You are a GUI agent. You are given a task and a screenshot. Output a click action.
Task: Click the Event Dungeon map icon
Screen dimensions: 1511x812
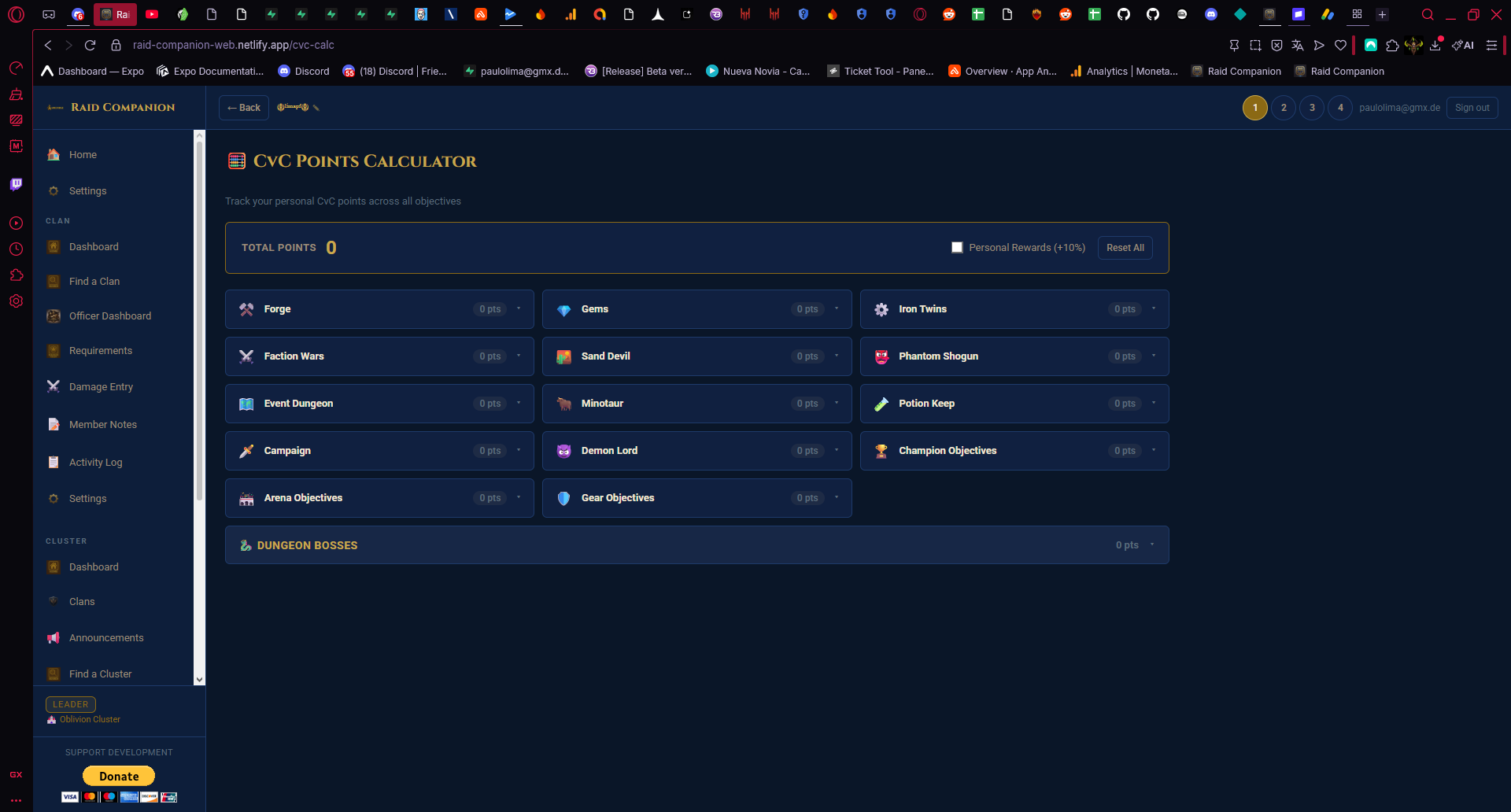click(x=246, y=404)
